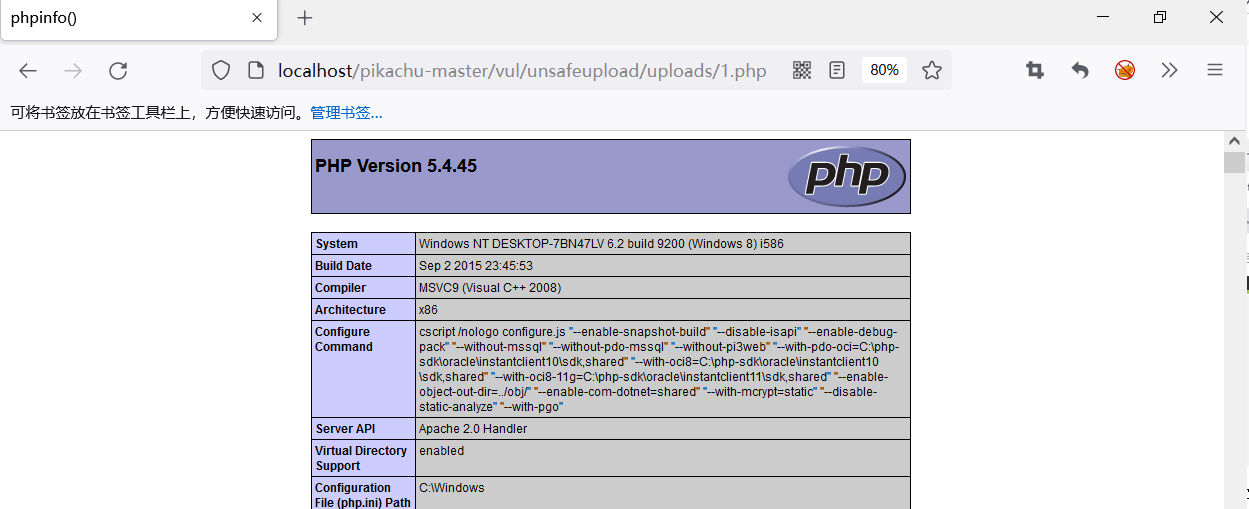Click the PHP Version 5.4.45 heading
Screen dimensions: 1249x509
396,166
